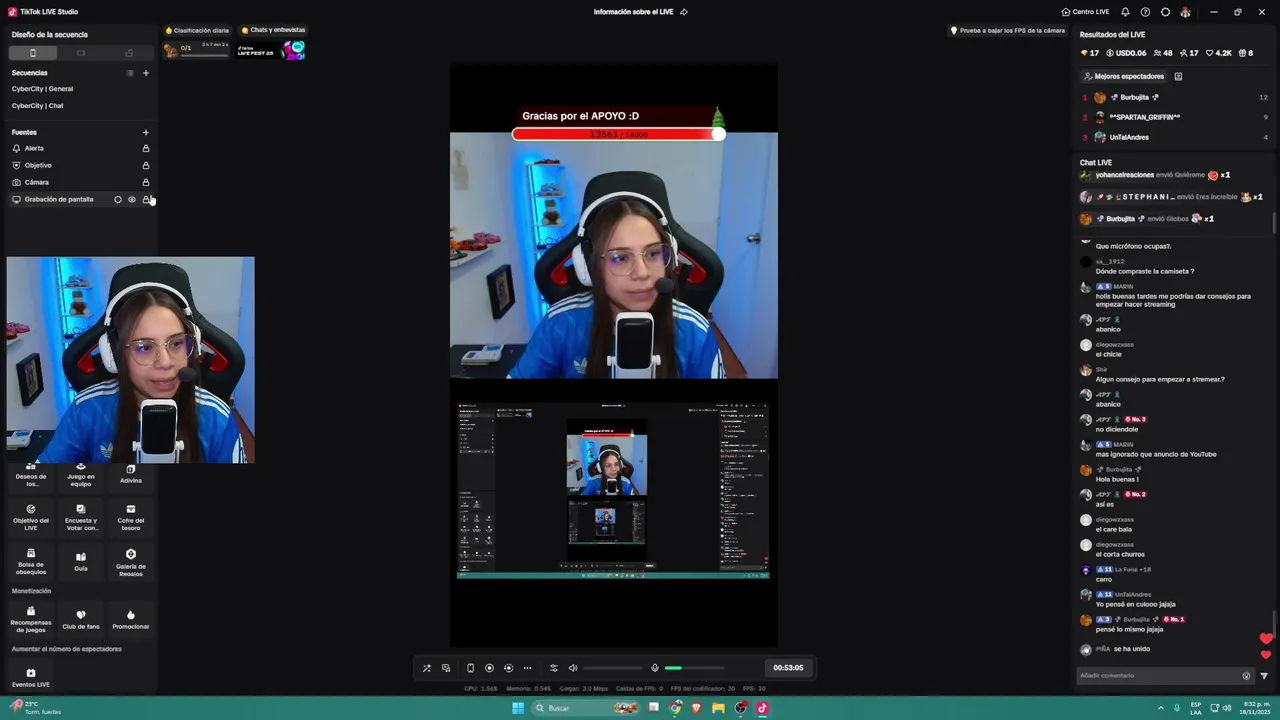The width and height of the screenshot is (1280, 720).
Task: Open the Cofre del tesoro tool
Action: pos(131,516)
